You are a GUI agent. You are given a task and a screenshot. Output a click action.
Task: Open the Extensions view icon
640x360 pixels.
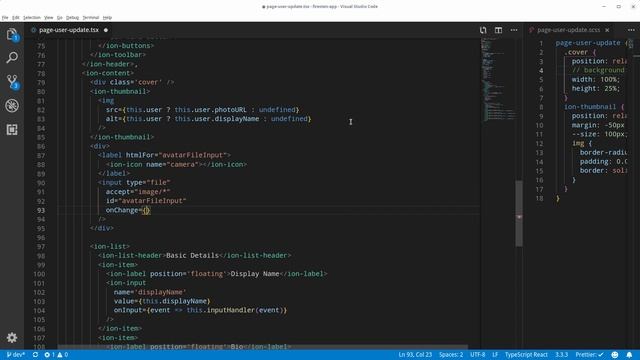(x=12, y=129)
